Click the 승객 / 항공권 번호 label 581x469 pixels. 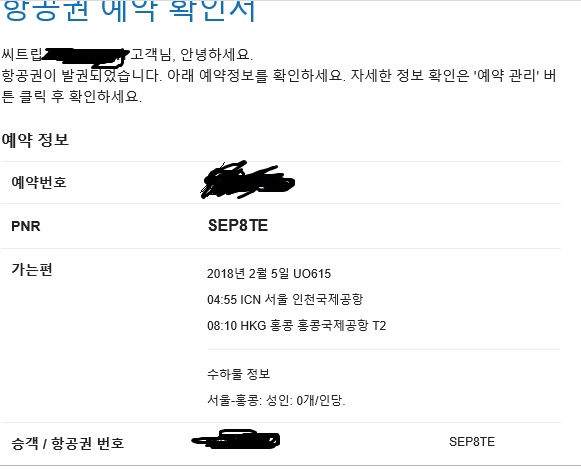[67, 443]
